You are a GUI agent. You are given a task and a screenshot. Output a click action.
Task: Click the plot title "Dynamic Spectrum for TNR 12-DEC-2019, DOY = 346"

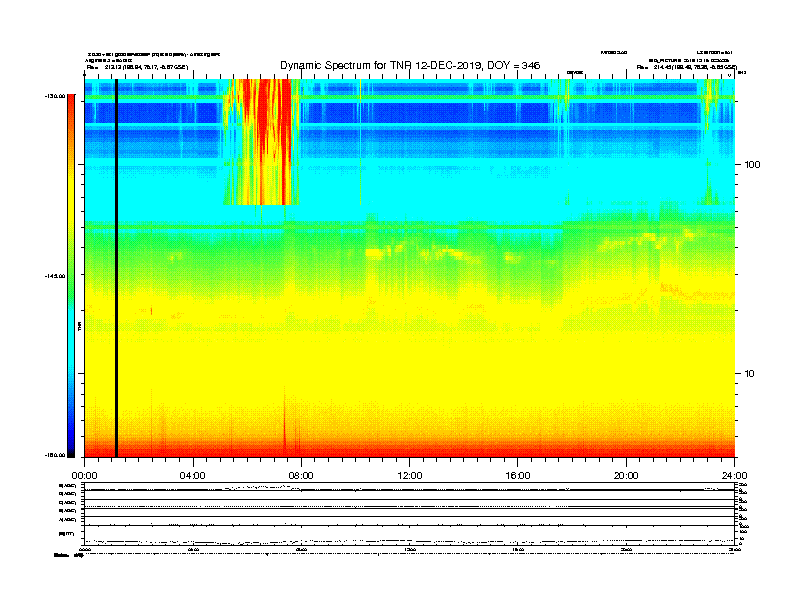click(410, 66)
